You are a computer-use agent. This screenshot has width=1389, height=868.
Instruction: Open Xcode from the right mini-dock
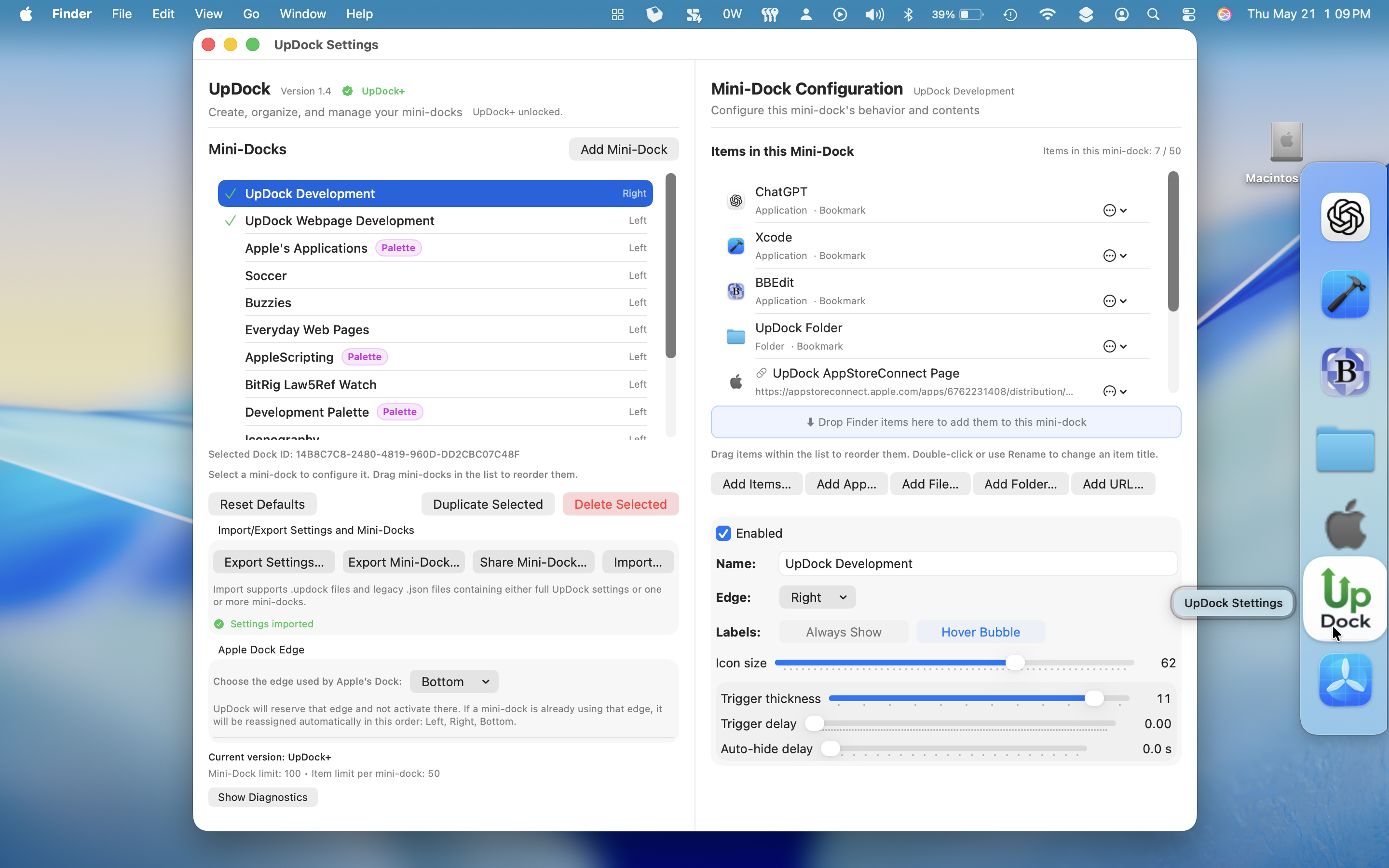point(1345,294)
